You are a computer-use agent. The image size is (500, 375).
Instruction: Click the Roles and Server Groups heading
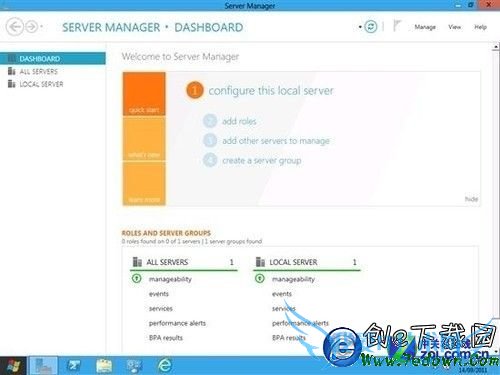[x=166, y=233]
